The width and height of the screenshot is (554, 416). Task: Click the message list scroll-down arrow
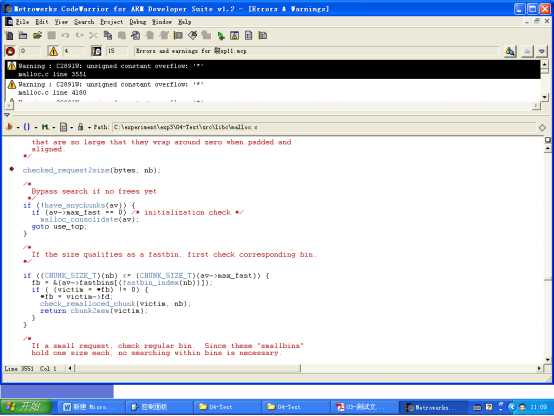click(x=544, y=97)
